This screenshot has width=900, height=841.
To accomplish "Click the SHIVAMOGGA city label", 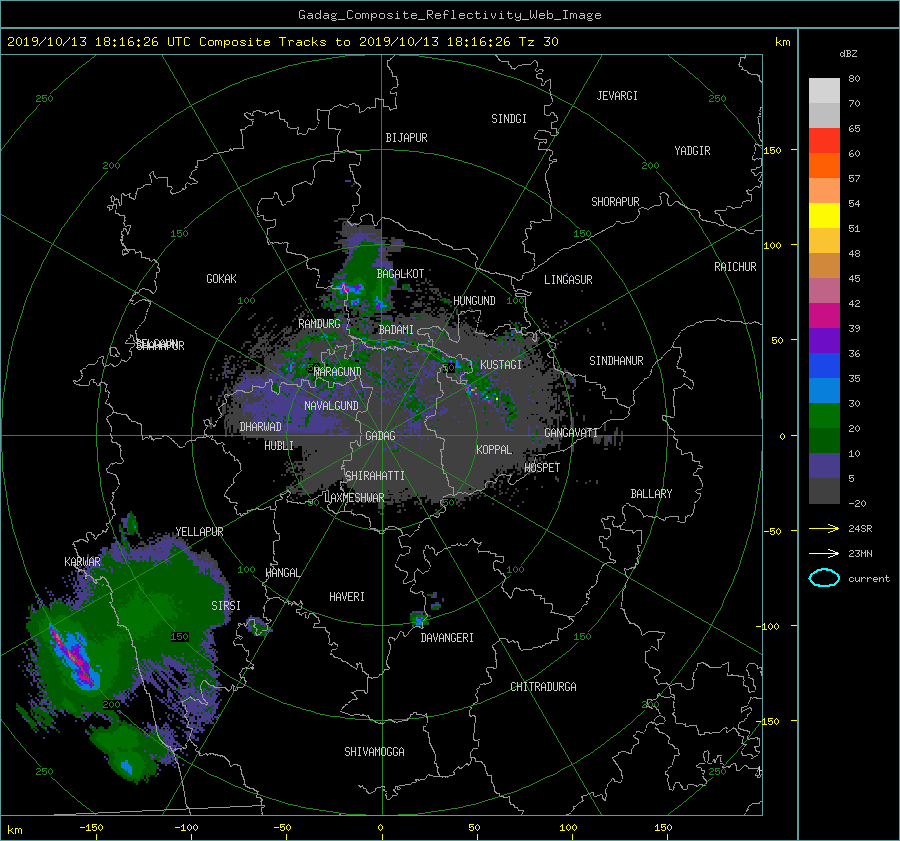I will coord(374,752).
